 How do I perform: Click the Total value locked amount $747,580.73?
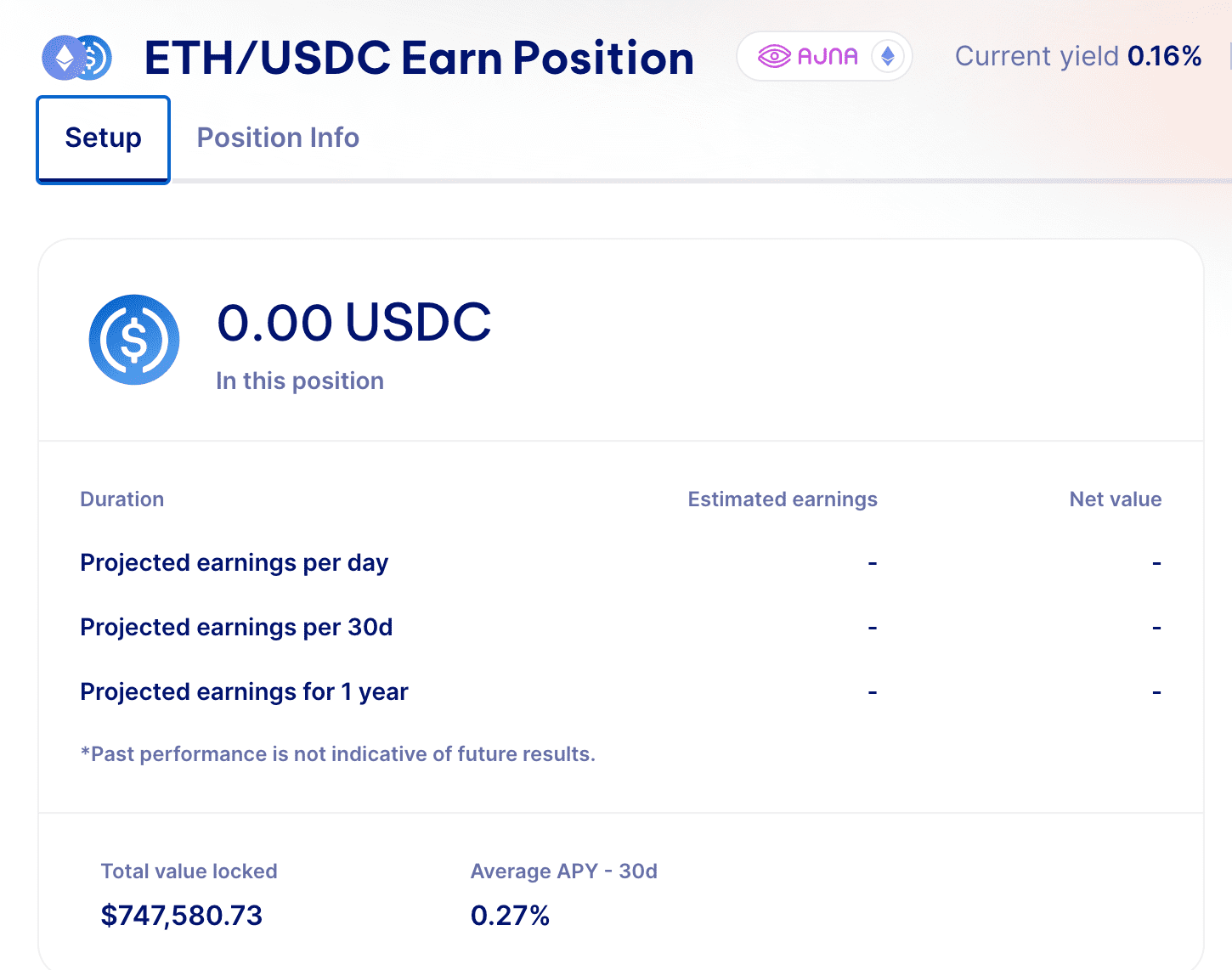[x=181, y=916]
